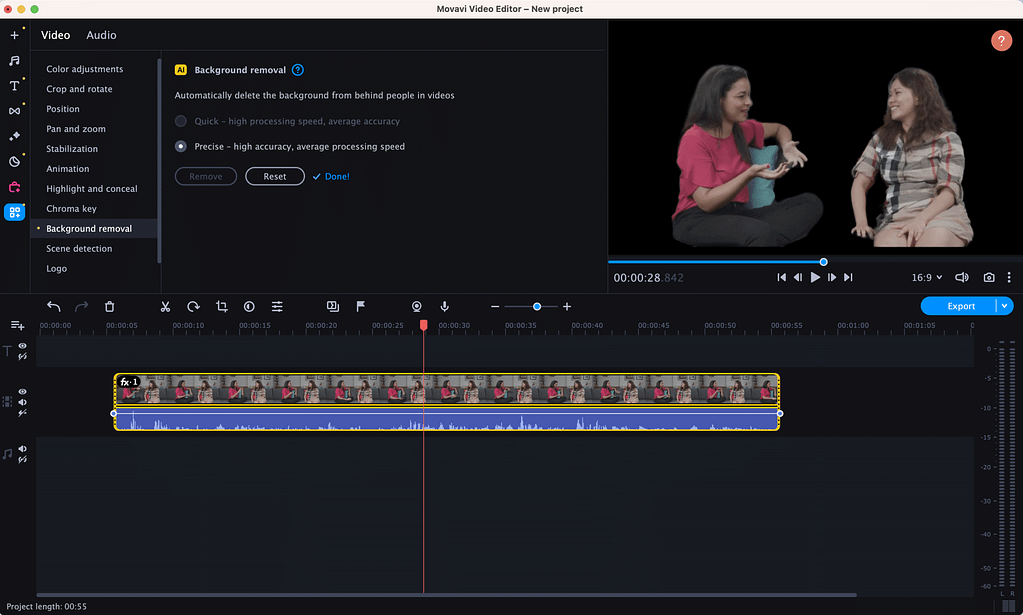Click the Reset button

tap(275, 176)
